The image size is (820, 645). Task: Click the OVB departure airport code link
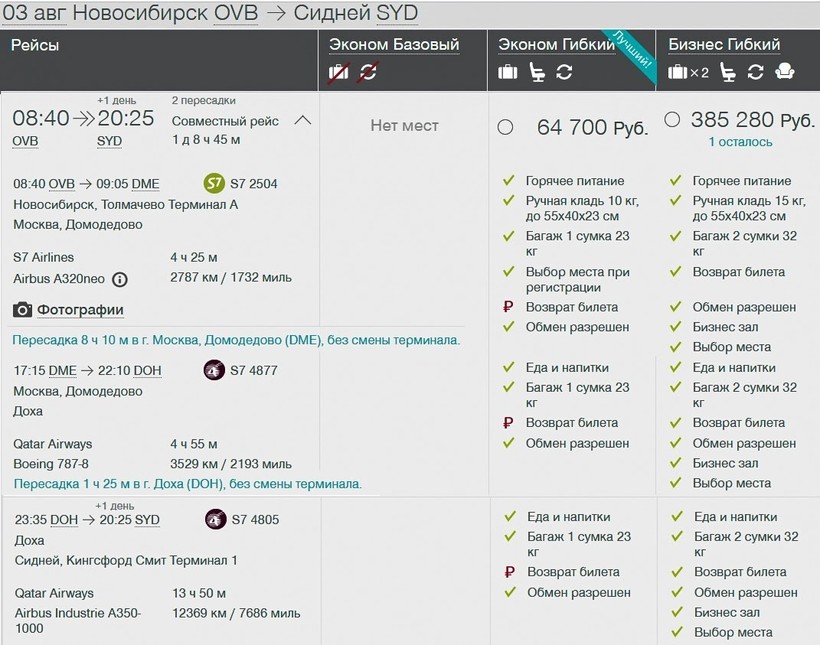(x=25, y=141)
